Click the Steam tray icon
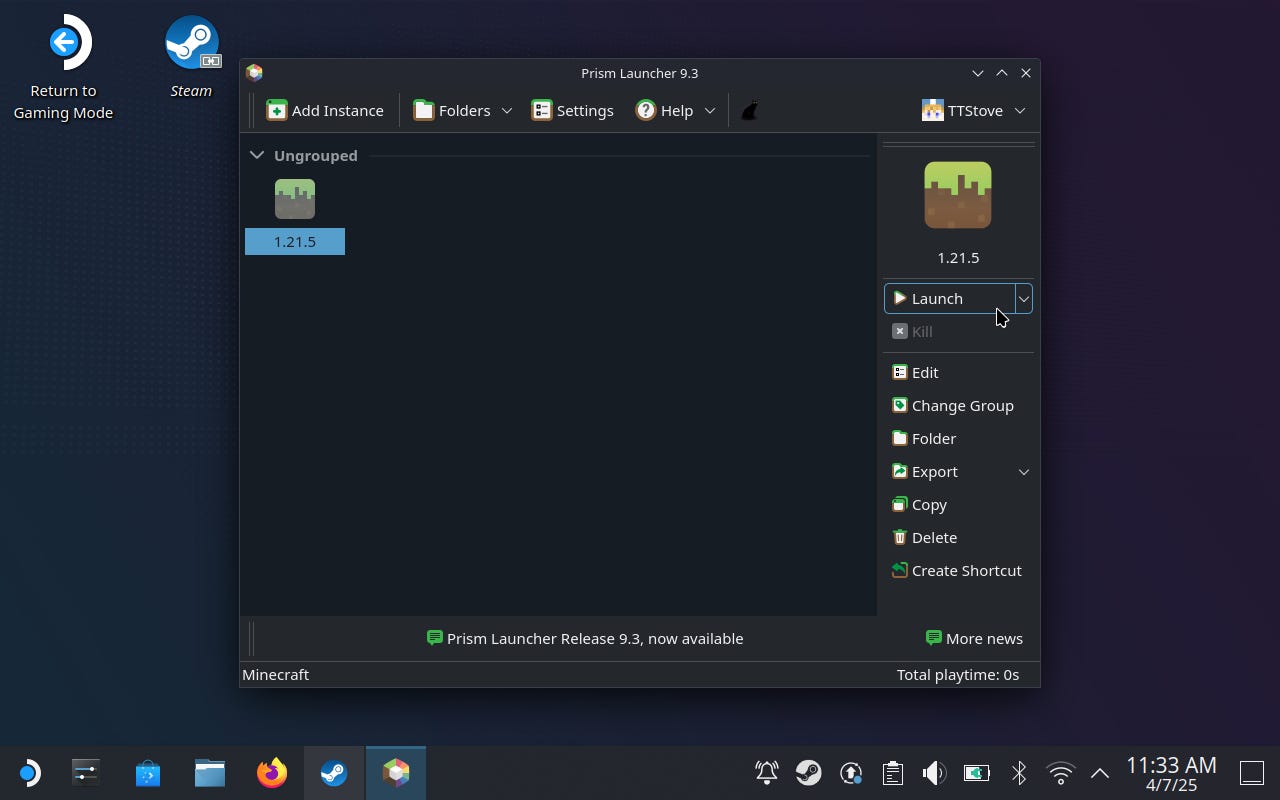 coord(809,772)
